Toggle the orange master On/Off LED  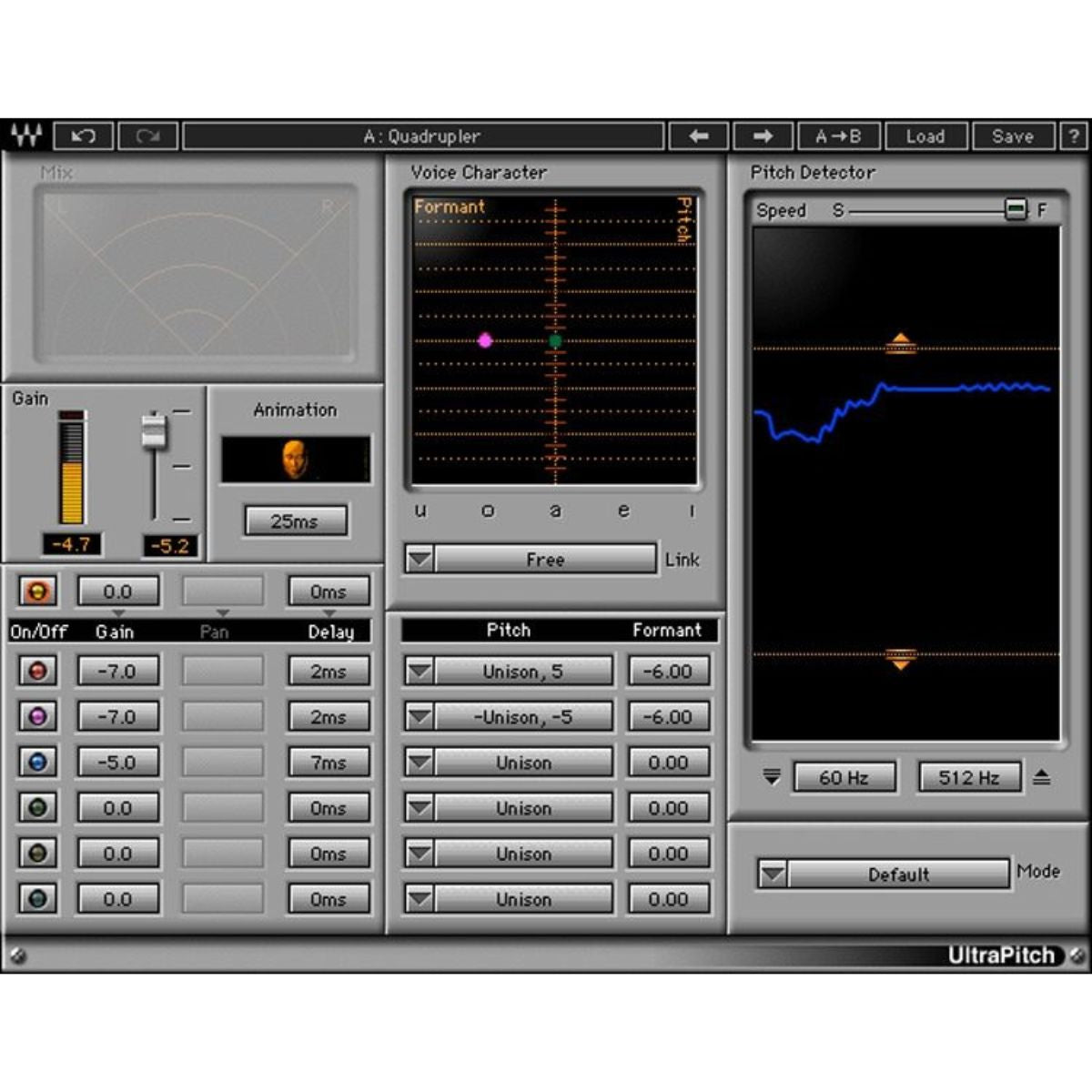[35, 591]
